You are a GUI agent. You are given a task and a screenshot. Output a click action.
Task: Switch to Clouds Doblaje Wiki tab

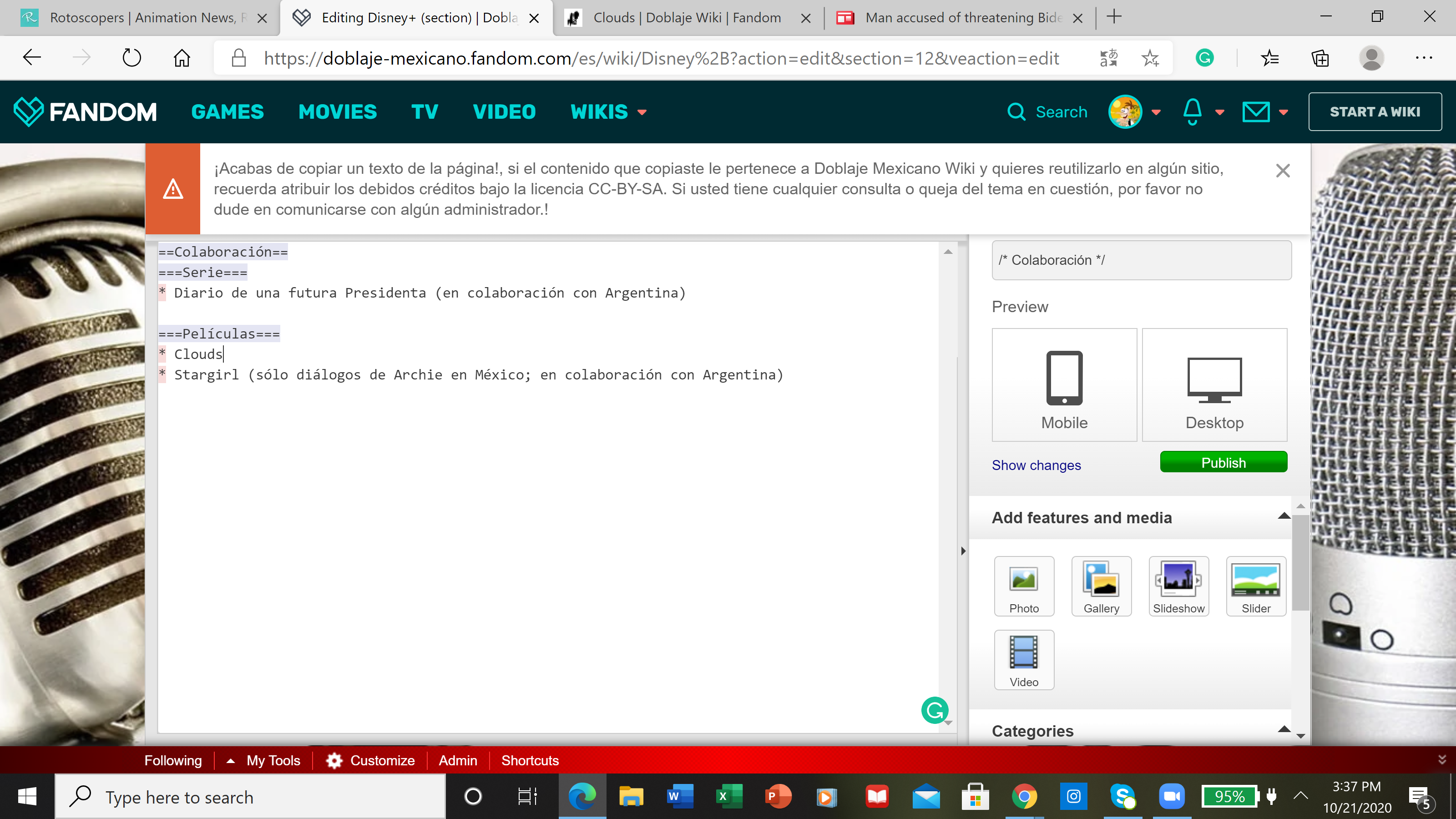688,18
